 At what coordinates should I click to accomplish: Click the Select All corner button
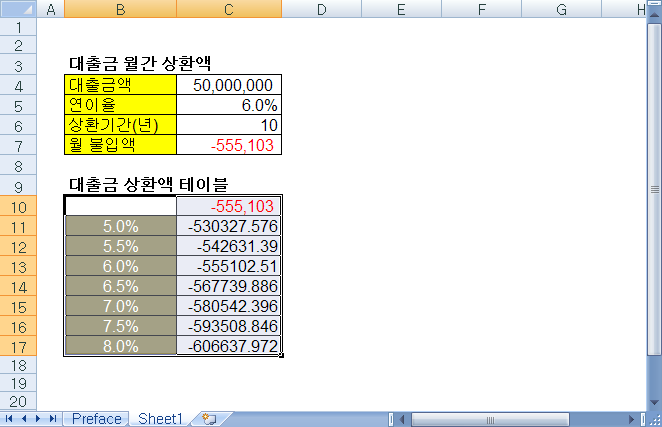click(x=18, y=8)
